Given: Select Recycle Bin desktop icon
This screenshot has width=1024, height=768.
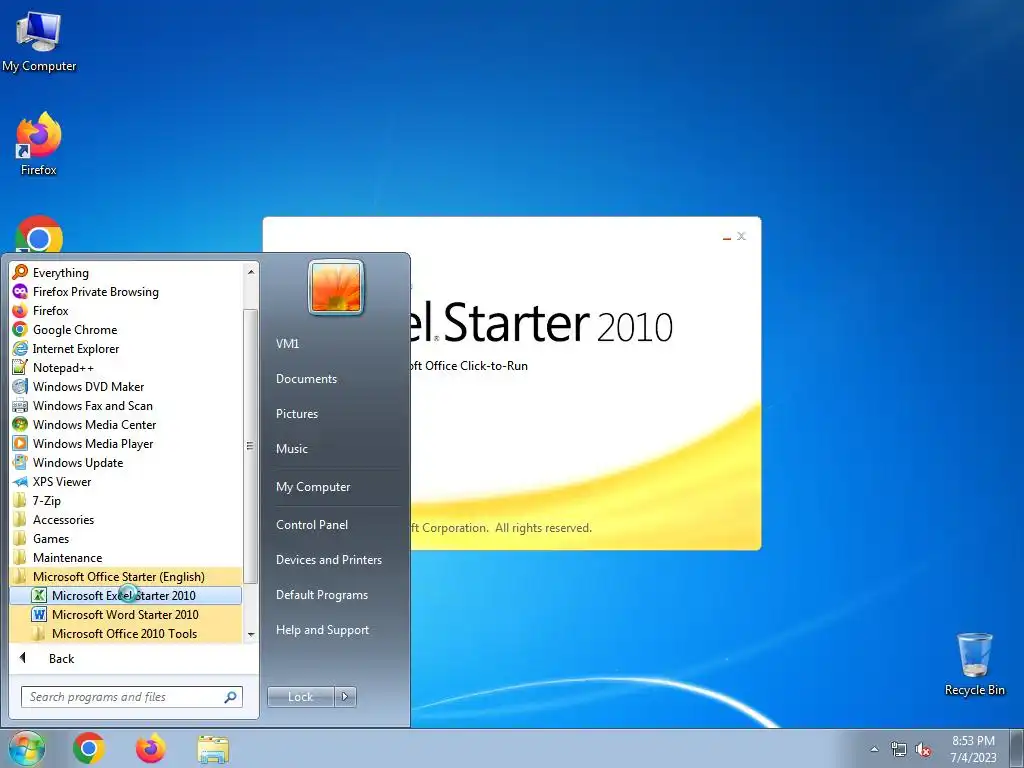Looking at the screenshot, I should [x=974, y=664].
